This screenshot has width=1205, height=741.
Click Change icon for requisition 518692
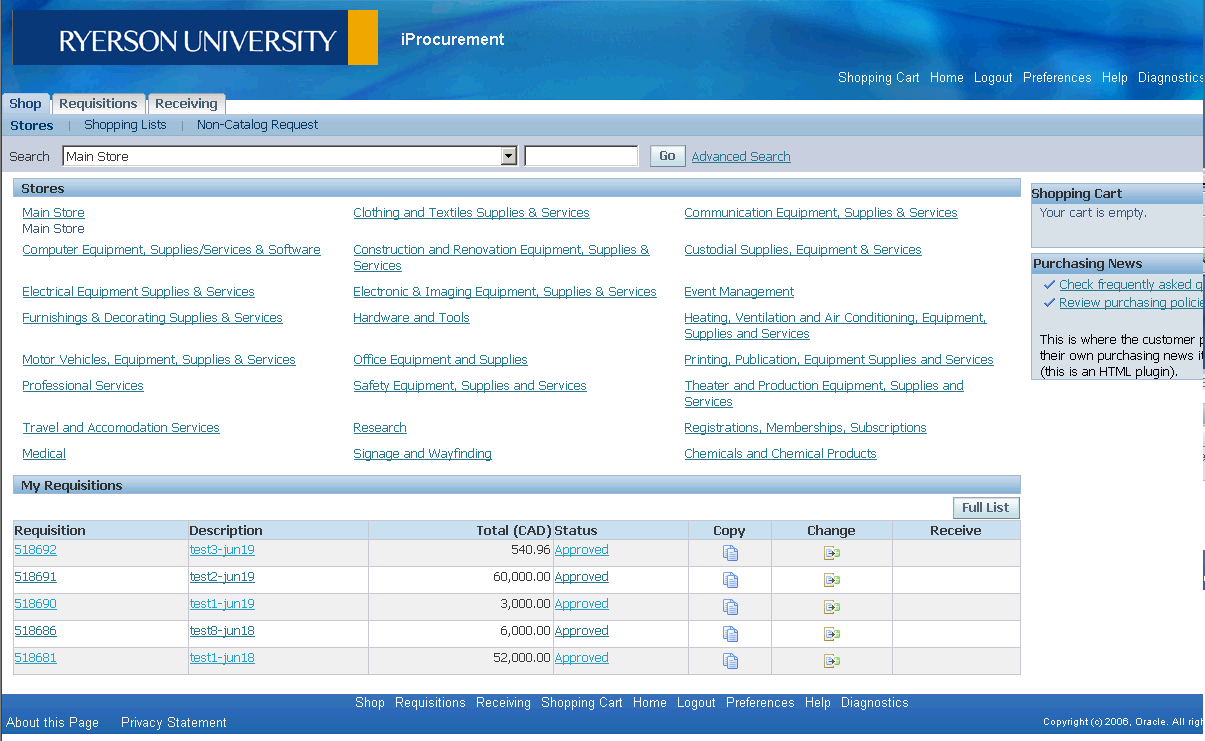click(831, 553)
